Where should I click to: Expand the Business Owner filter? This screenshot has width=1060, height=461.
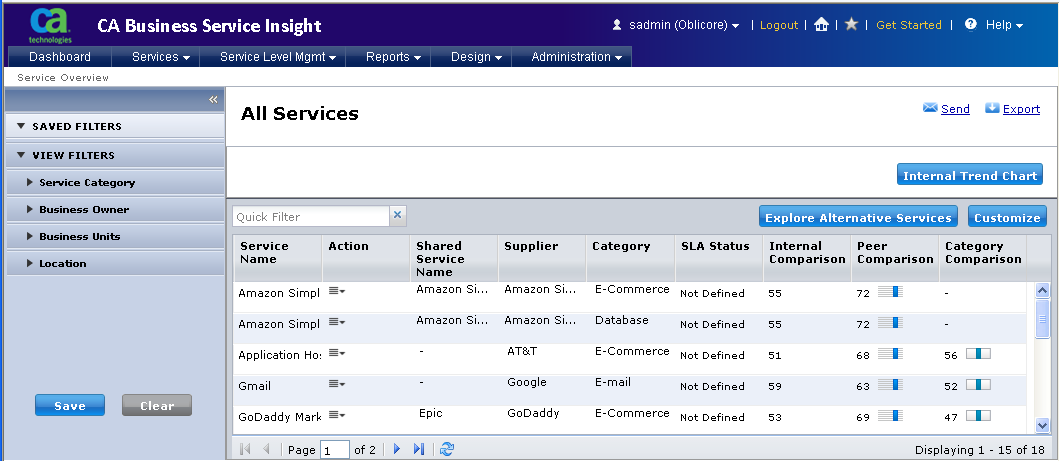tap(83, 209)
